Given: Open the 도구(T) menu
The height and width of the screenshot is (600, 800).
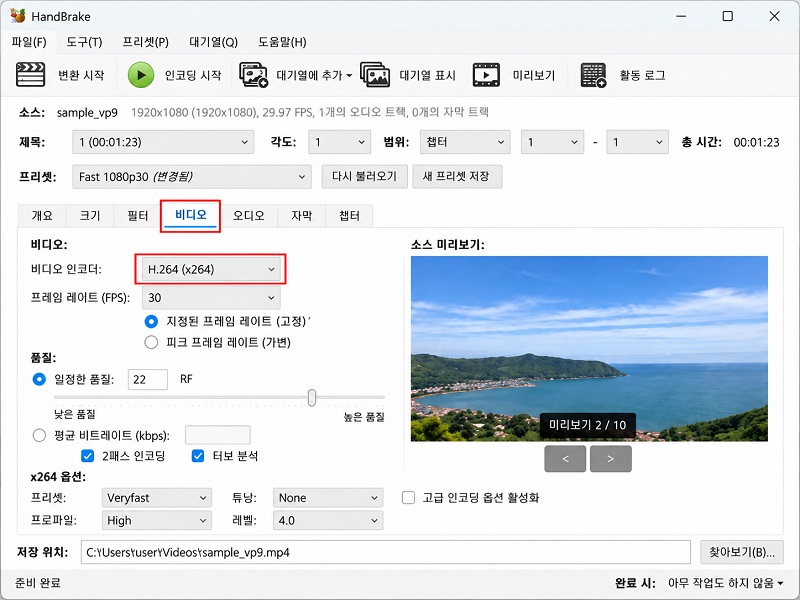Looking at the screenshot, I should coord(84,42).
